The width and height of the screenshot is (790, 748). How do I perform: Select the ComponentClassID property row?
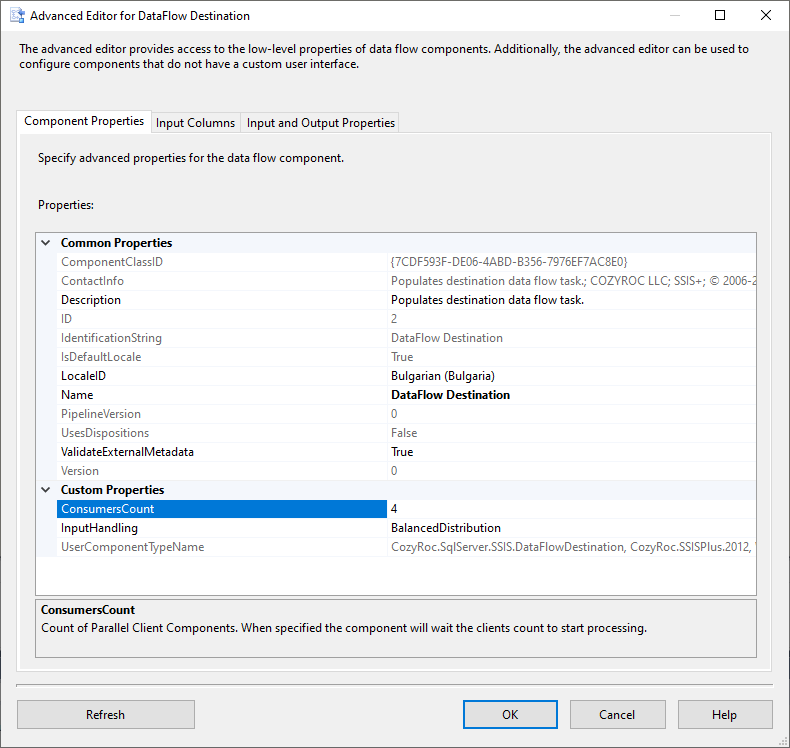(111, 262)
